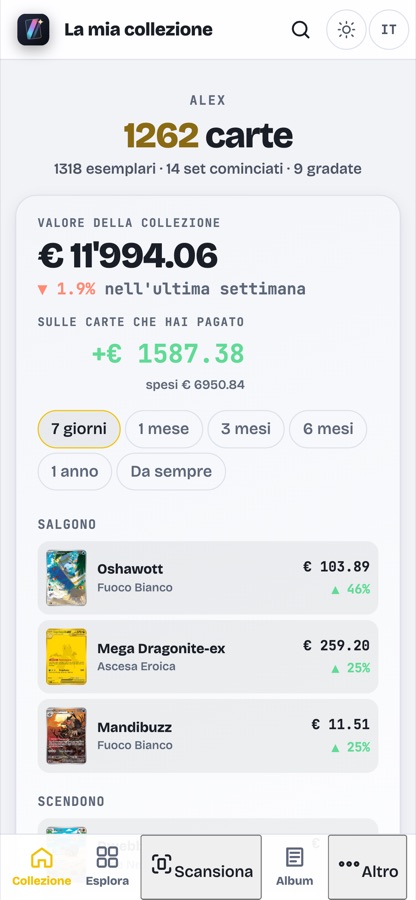Open the Mega Dragonite-ex card image
The height and width of the screenshot is (900, 416).
pyautogui.click(x=66, y=657)
